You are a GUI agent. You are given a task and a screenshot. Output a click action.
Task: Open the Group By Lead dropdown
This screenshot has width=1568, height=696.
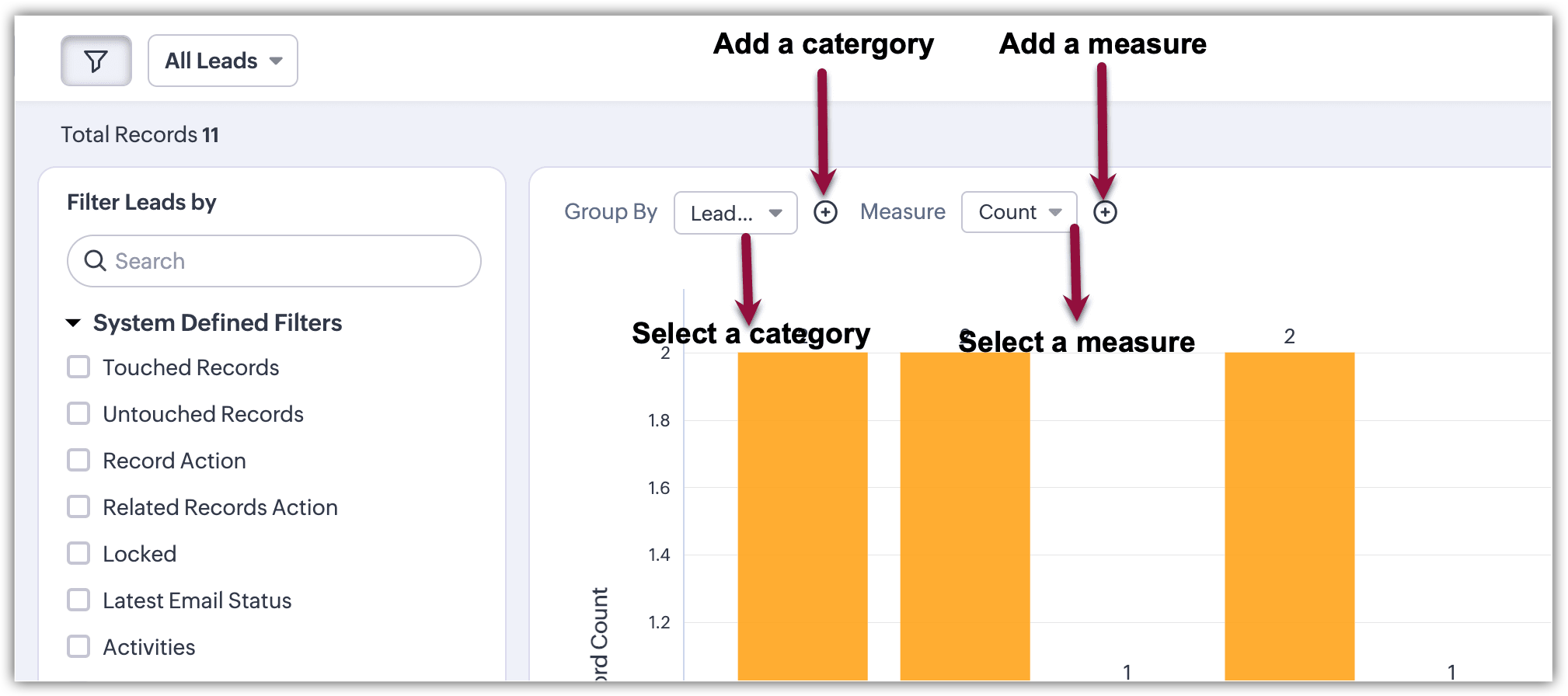coord(735,213)
